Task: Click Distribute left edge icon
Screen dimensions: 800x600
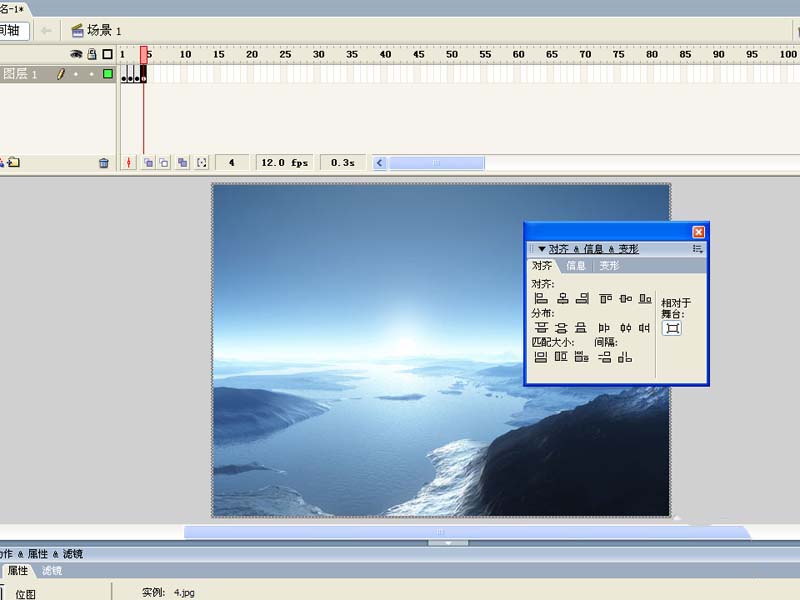Action: pos(604,328)
